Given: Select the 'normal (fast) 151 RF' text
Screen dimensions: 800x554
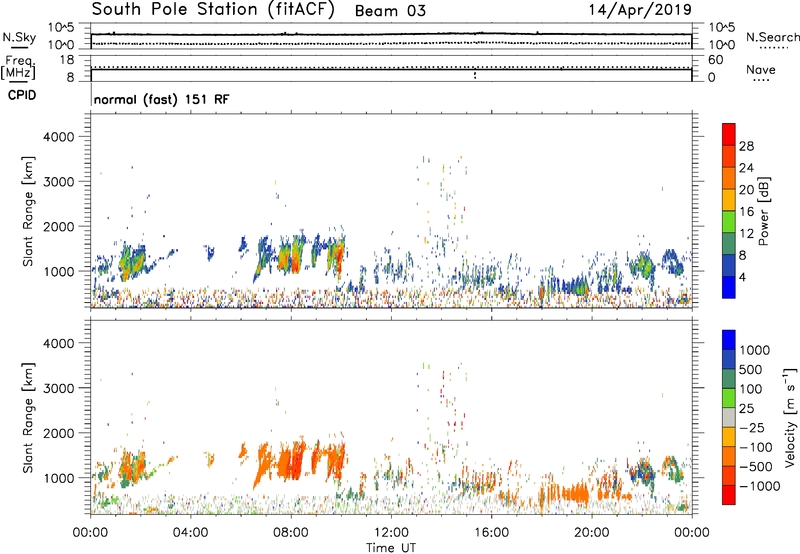Looking at the screenshot, I should click(162, 99).
